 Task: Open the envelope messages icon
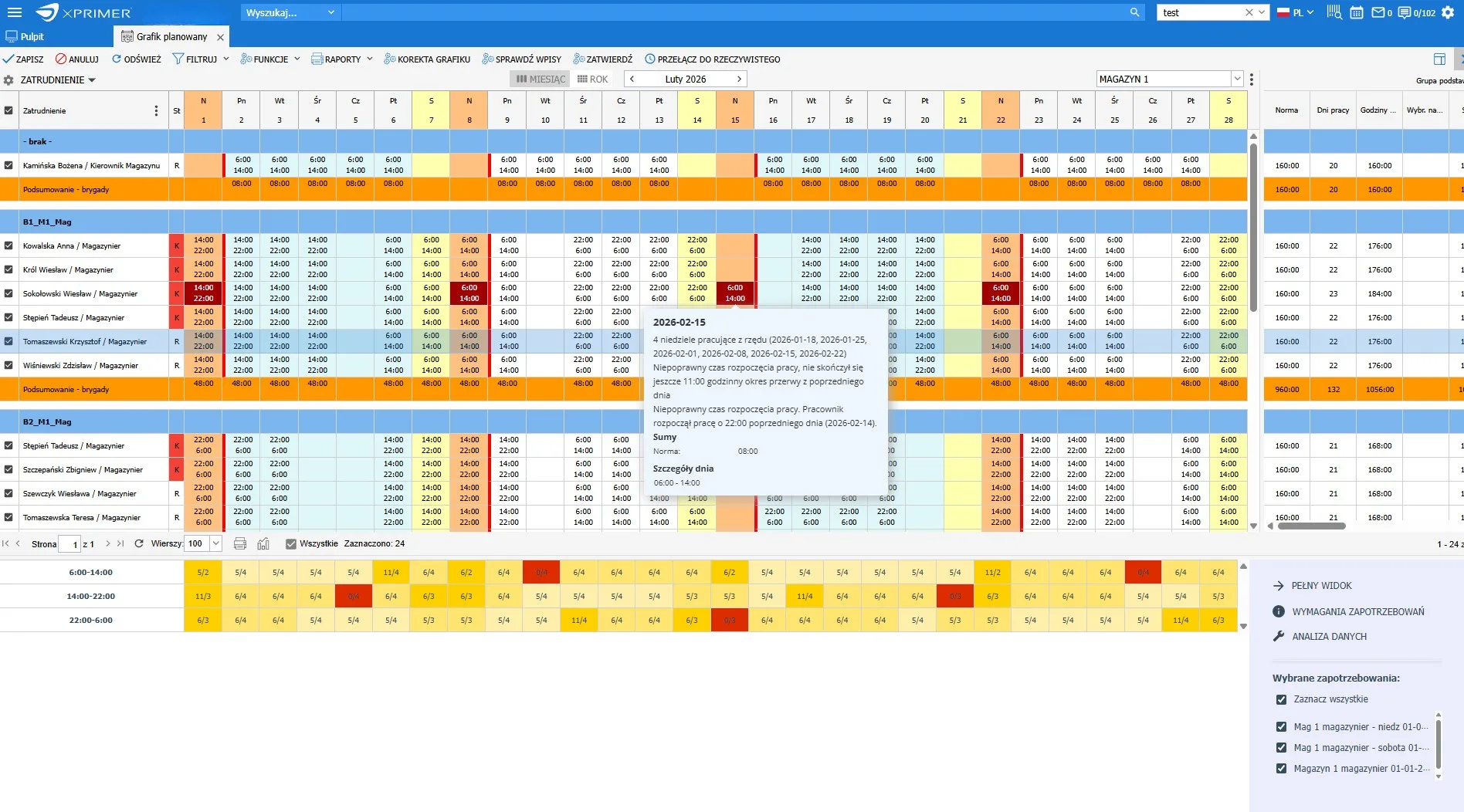click(1378, 12)
